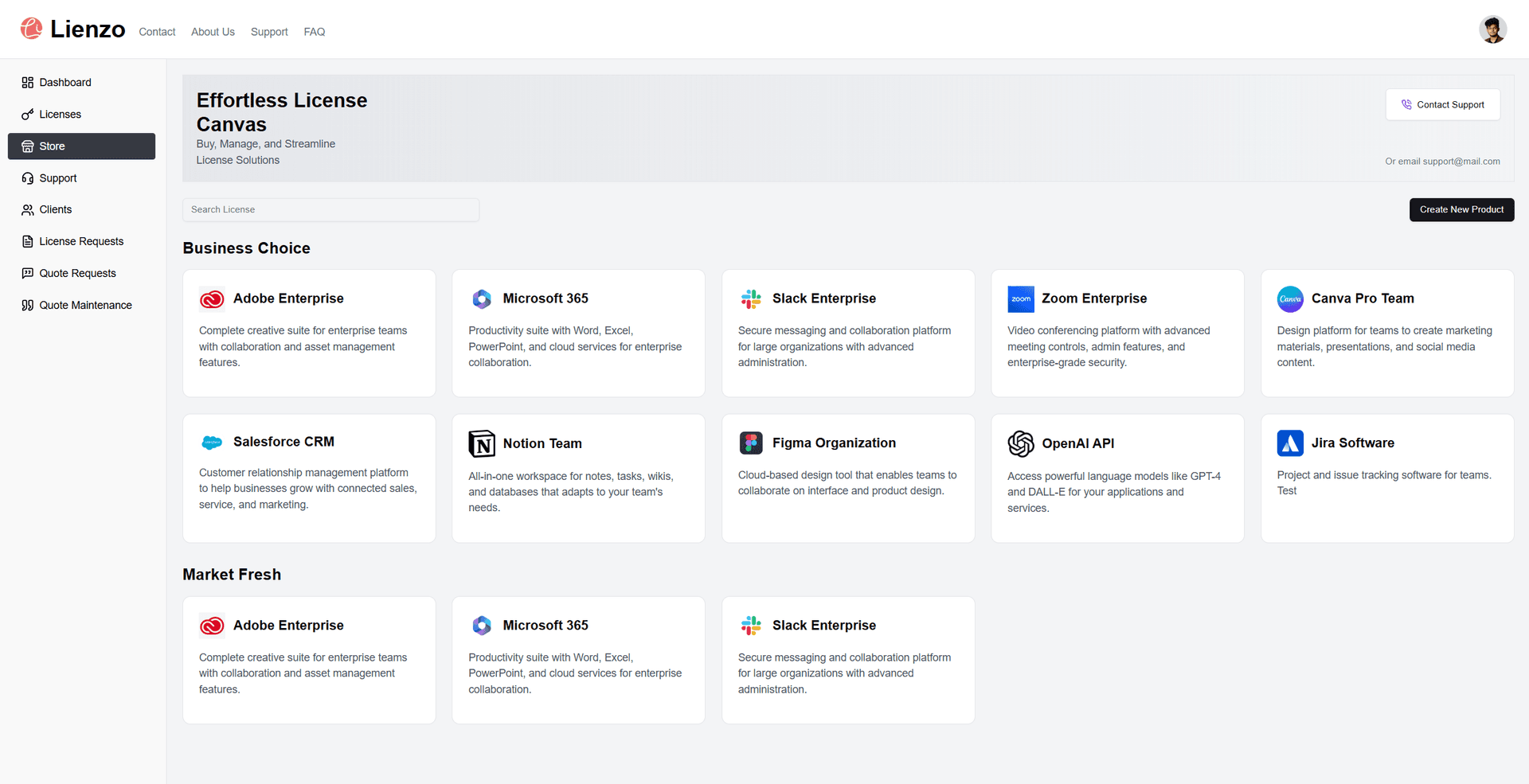1529x784 pixels.
Task: Open License Requests sidebar item
Action: pos(80,241)
